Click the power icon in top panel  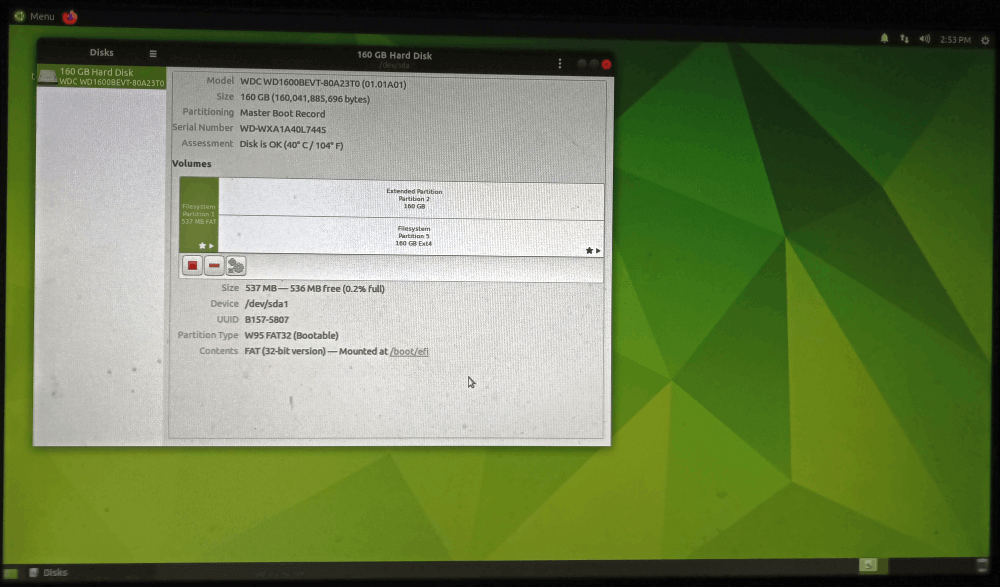click(985, 40)
